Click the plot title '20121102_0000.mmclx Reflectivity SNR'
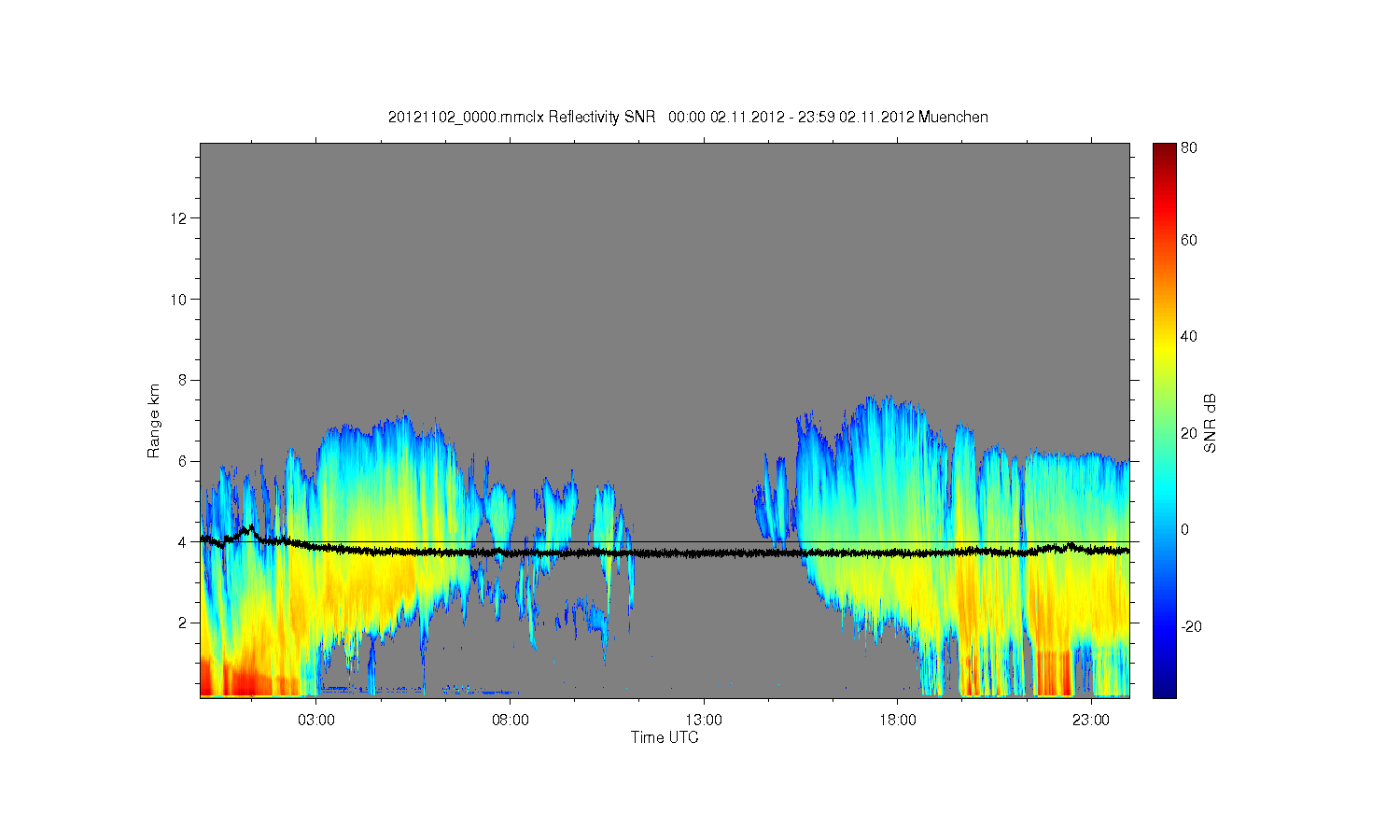 [x=522, y=117]
